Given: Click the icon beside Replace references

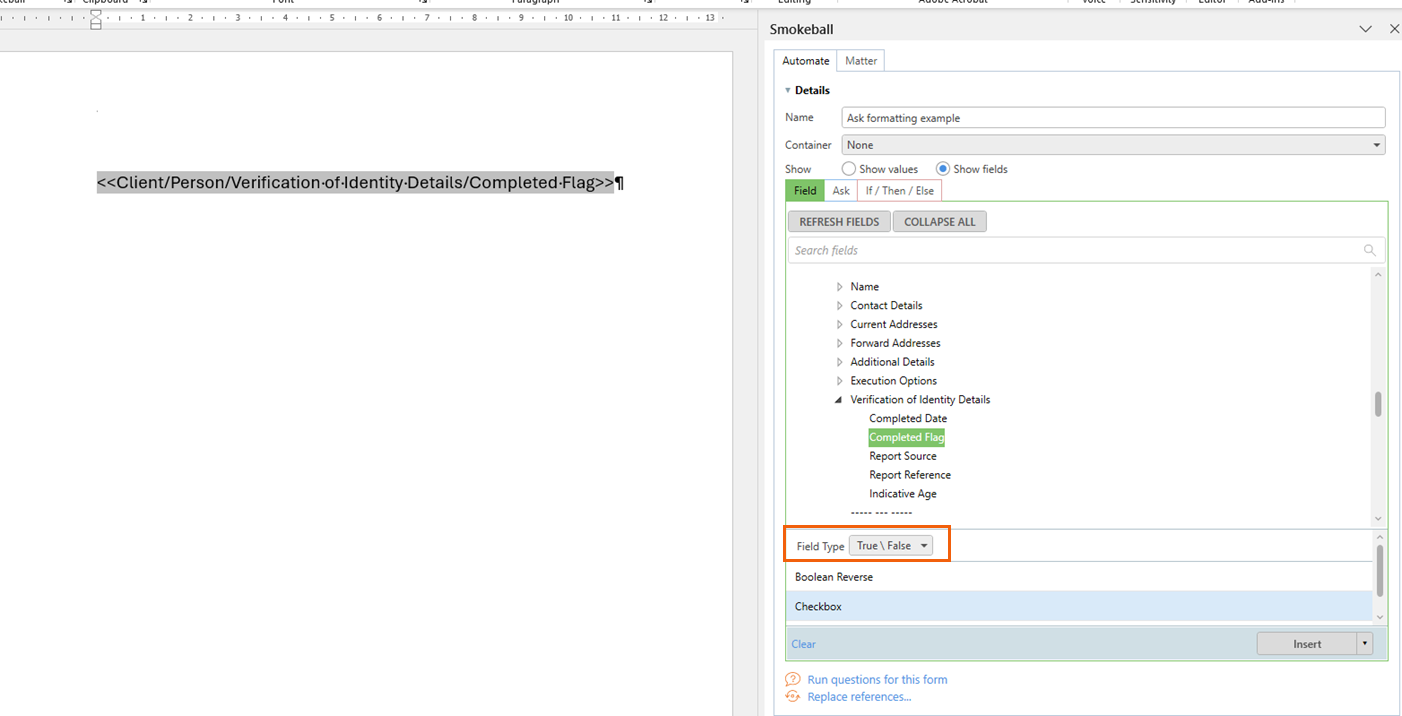Looking at the screenshot, I should tap(793, 697).
